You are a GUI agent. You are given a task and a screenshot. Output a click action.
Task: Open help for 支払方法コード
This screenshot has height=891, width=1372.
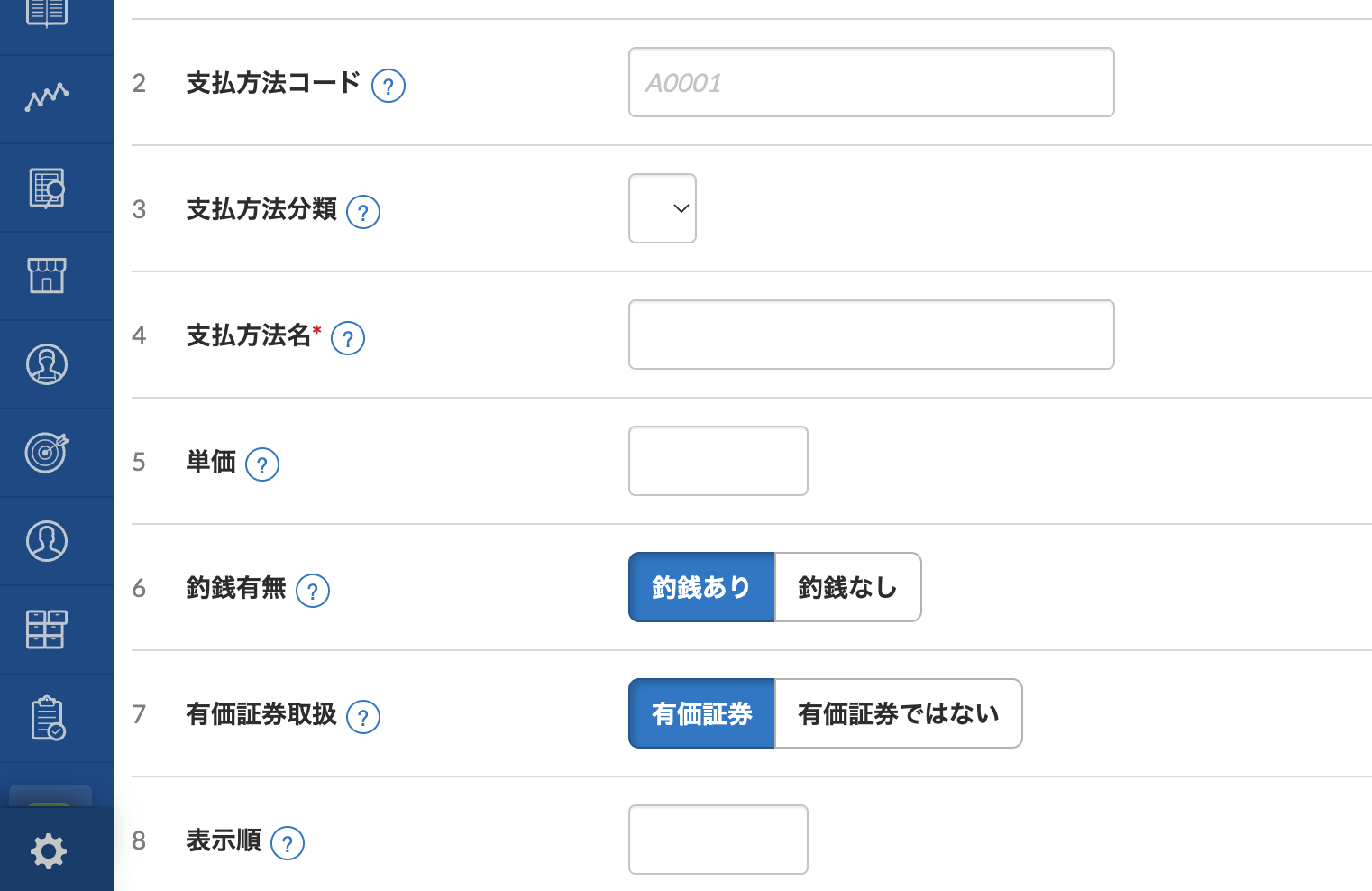tap(389, 86)
